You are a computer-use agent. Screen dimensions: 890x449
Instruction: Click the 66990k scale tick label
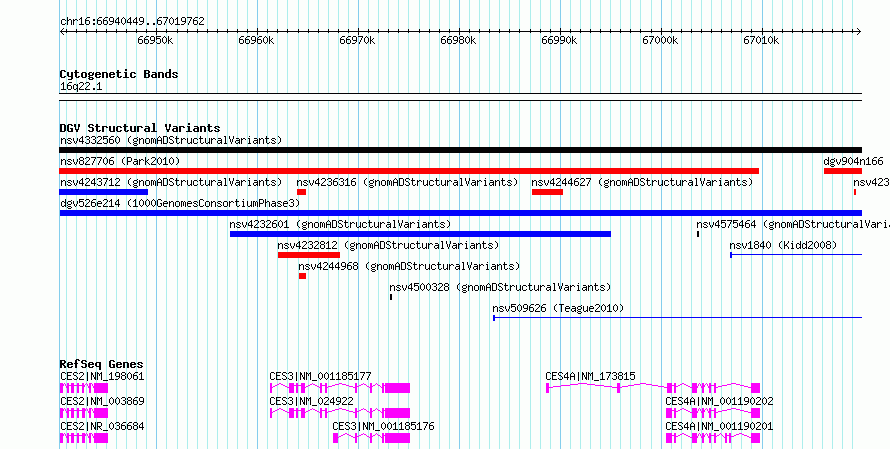click(x=559, y=40)
